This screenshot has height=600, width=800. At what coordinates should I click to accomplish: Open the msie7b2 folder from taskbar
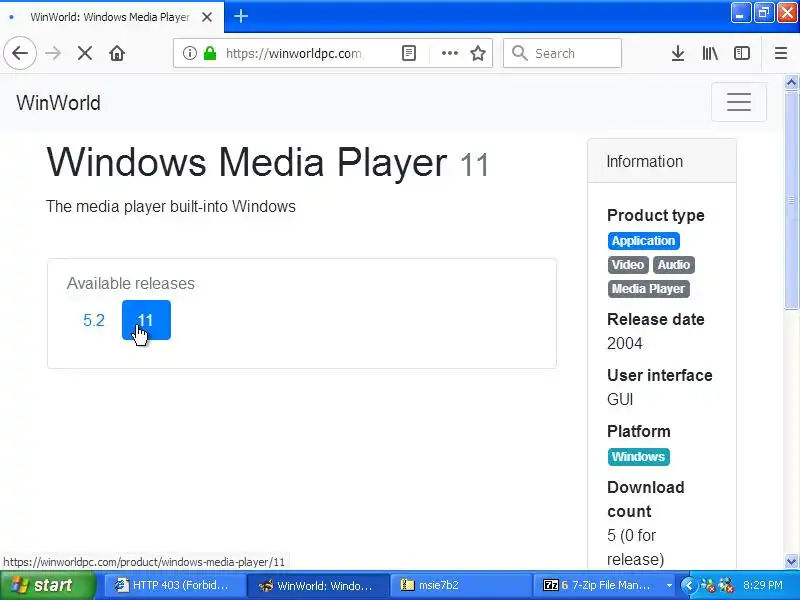461,585
